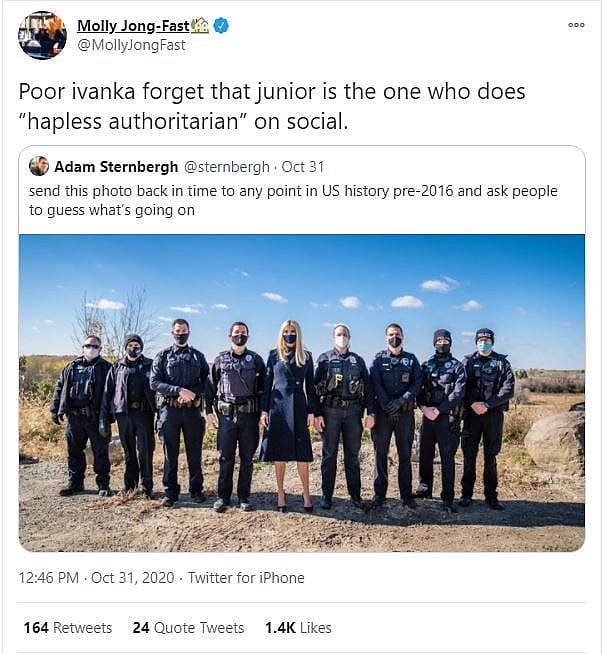Screen dimensions: 603x654
Task: Open Adam Sternbergh's small avatar
Action: pos(39,166)
